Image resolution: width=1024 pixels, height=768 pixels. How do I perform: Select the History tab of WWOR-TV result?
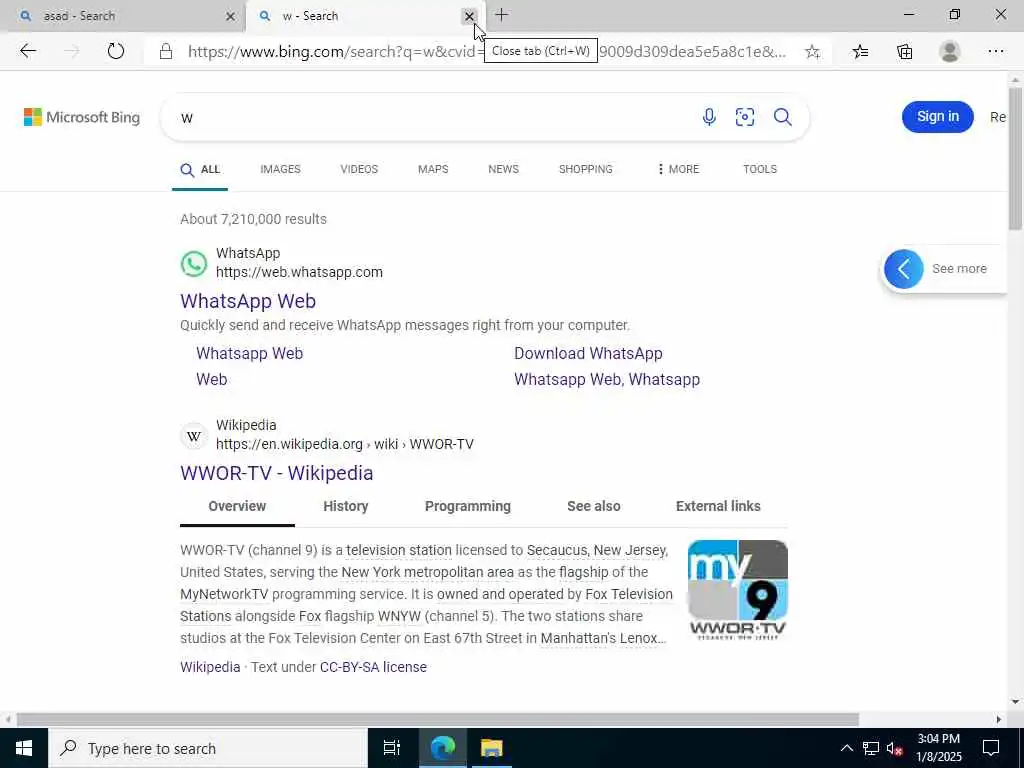click(345, 506)
